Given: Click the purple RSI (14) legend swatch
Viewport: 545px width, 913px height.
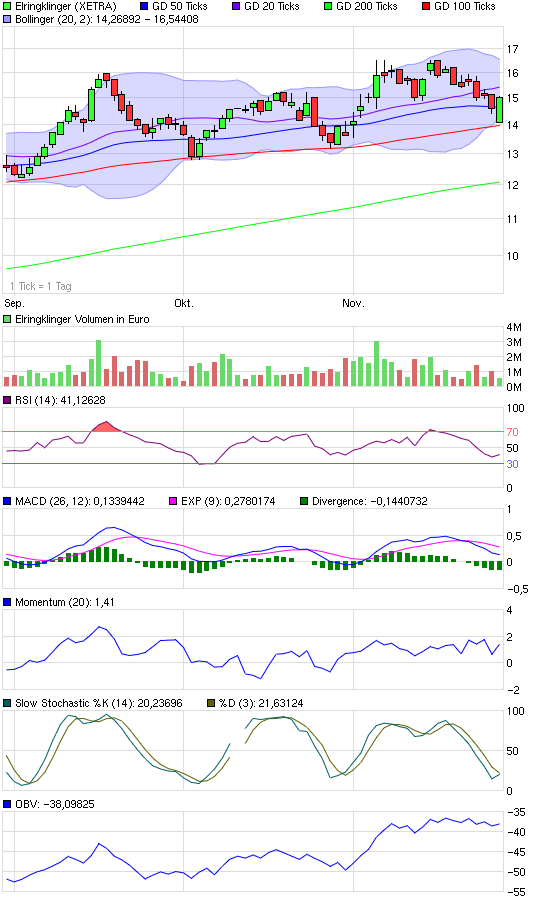Looking at the screenshot, I should coord(7,400).
